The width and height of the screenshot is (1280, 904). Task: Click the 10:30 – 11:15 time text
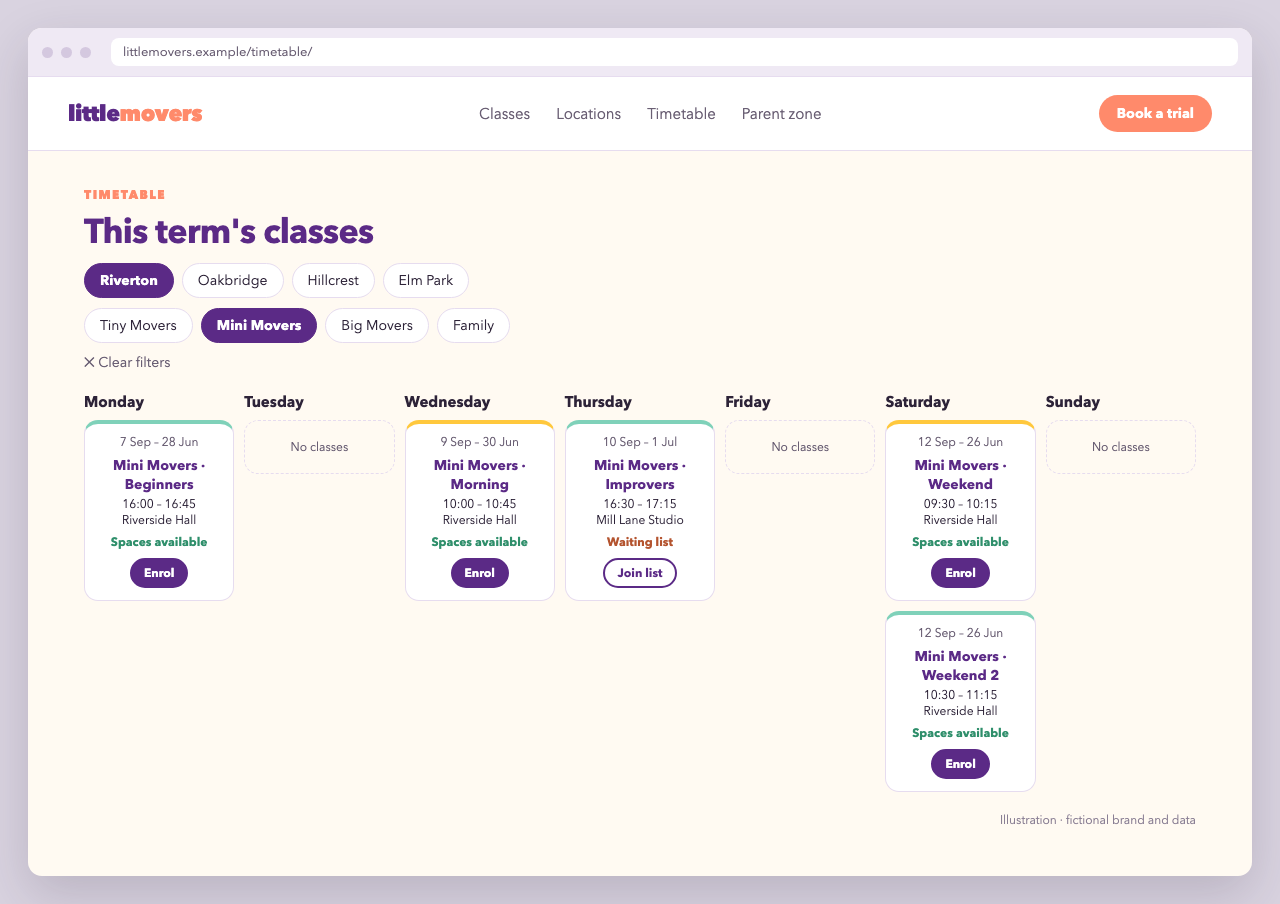[x=960, y=695]
